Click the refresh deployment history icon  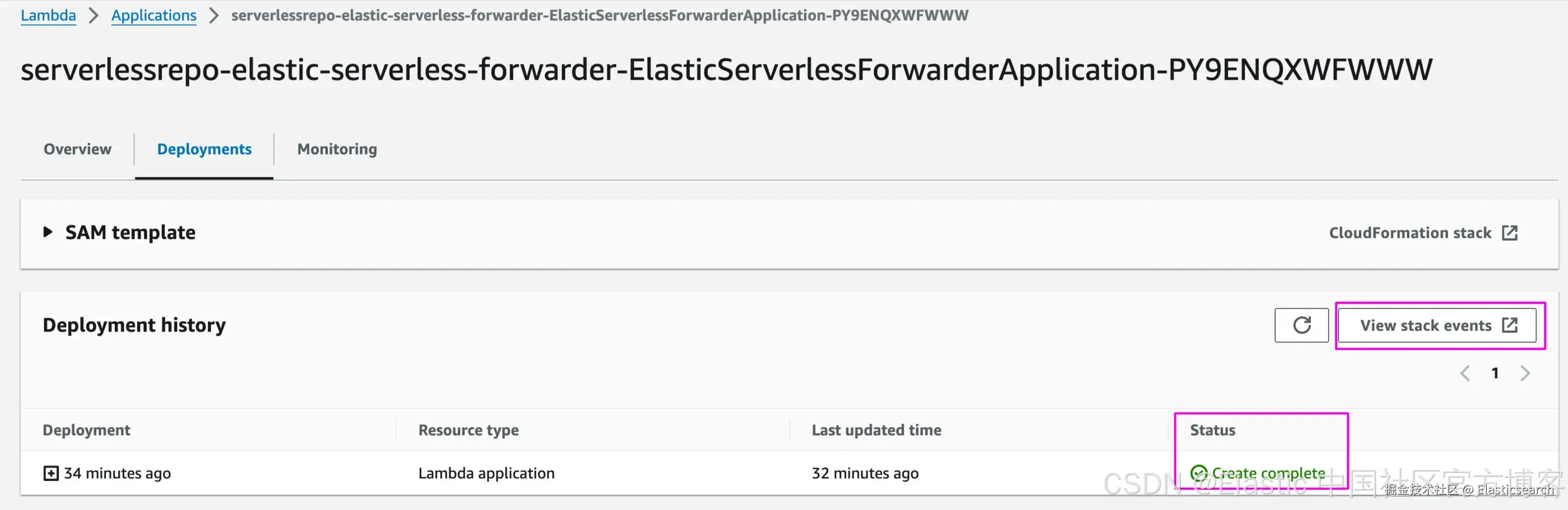click(x=1301, y=325)
